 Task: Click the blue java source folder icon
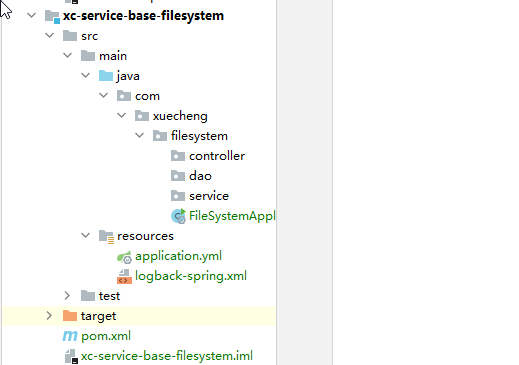coord(106,76)
